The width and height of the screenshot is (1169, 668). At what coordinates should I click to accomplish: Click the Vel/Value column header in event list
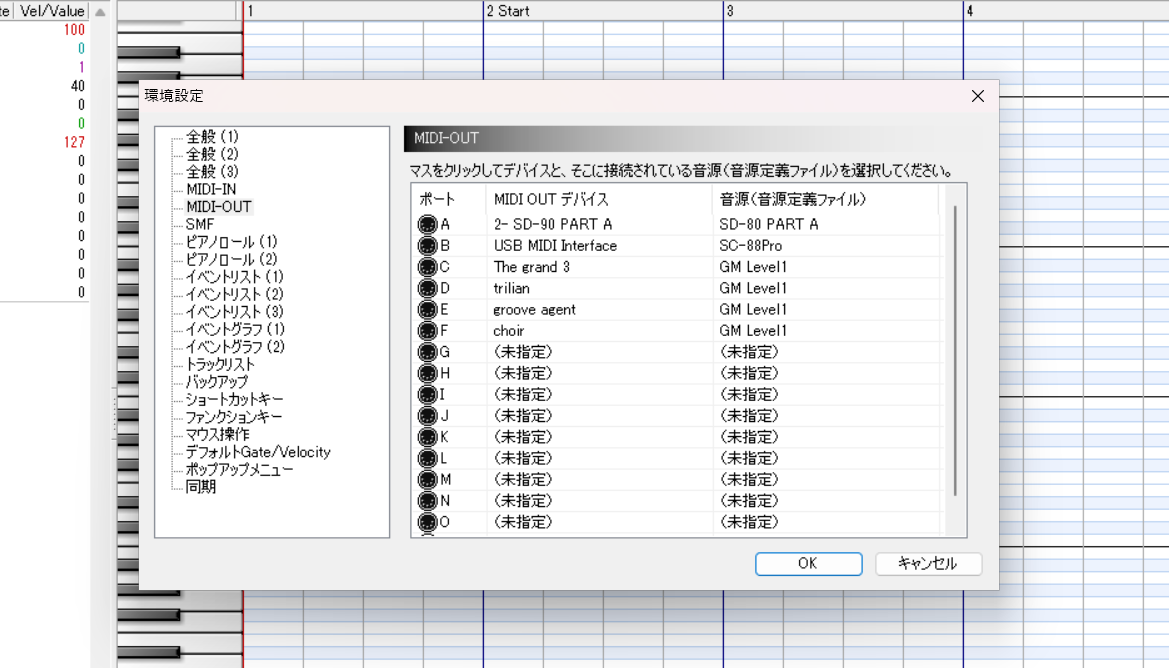pos(52,11)
